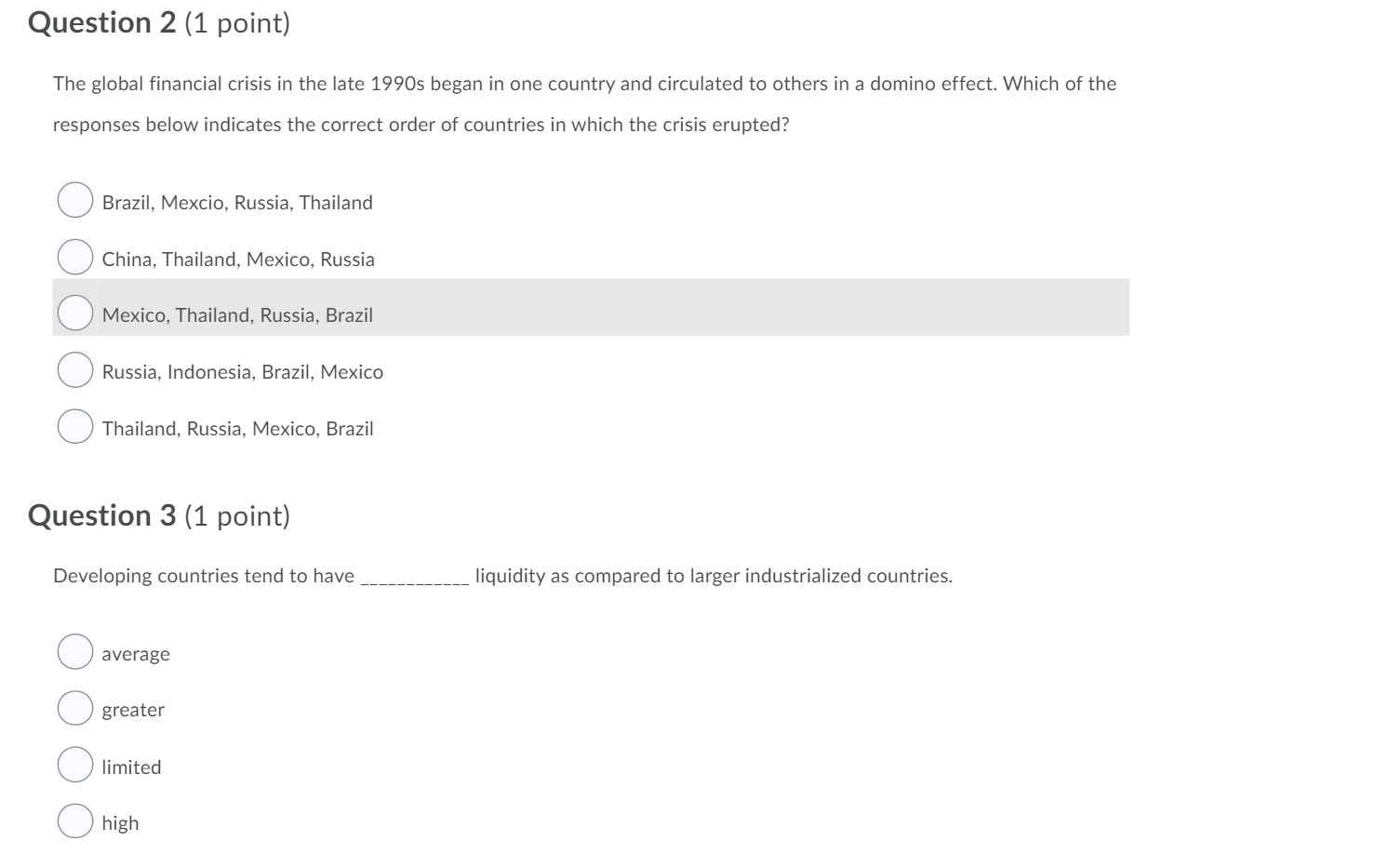
Task: Click the fill-in-the-blank sentence in Question 3
Action: click(x=502, y=575)
